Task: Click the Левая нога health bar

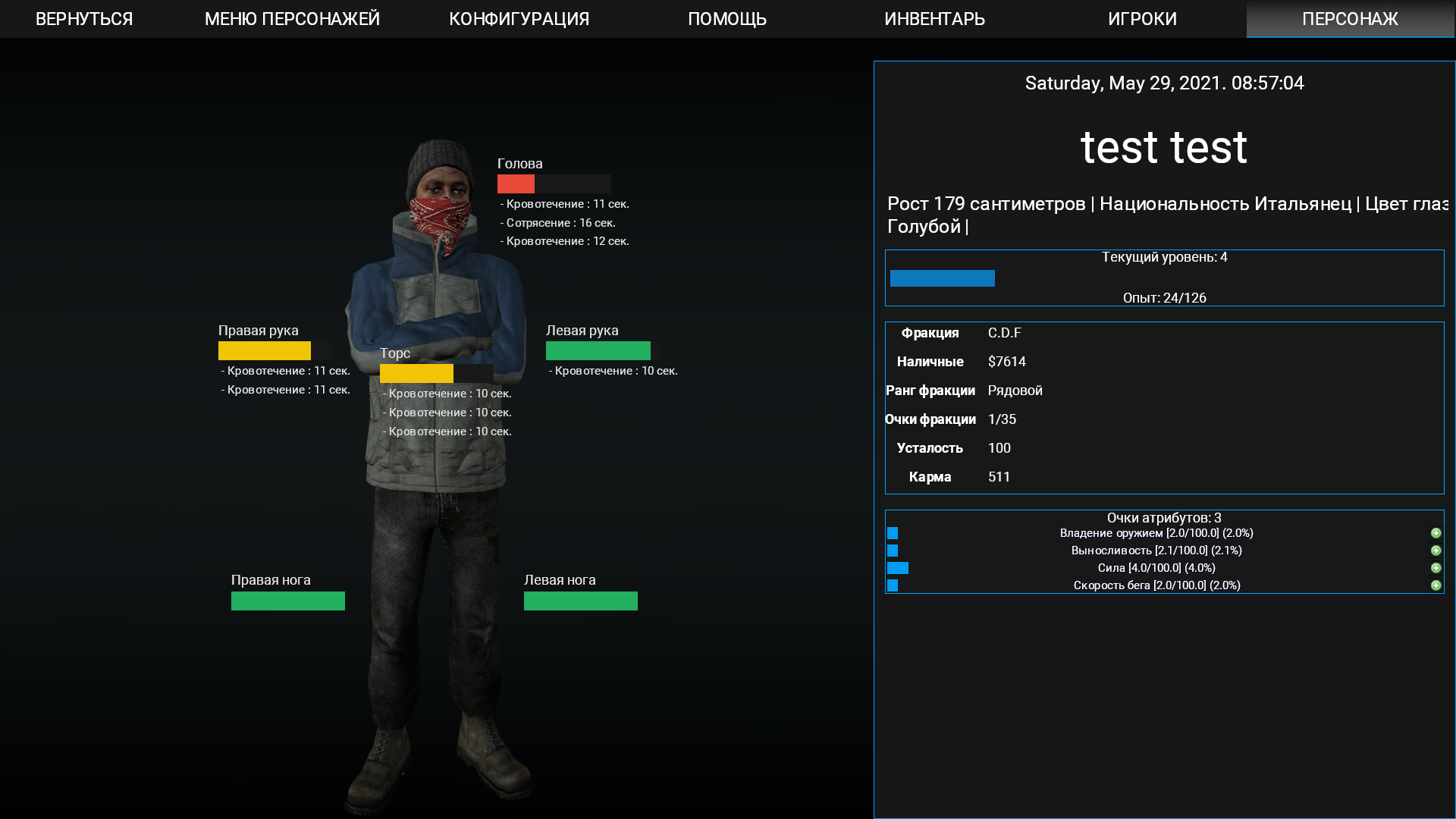Action: (580, 601)
